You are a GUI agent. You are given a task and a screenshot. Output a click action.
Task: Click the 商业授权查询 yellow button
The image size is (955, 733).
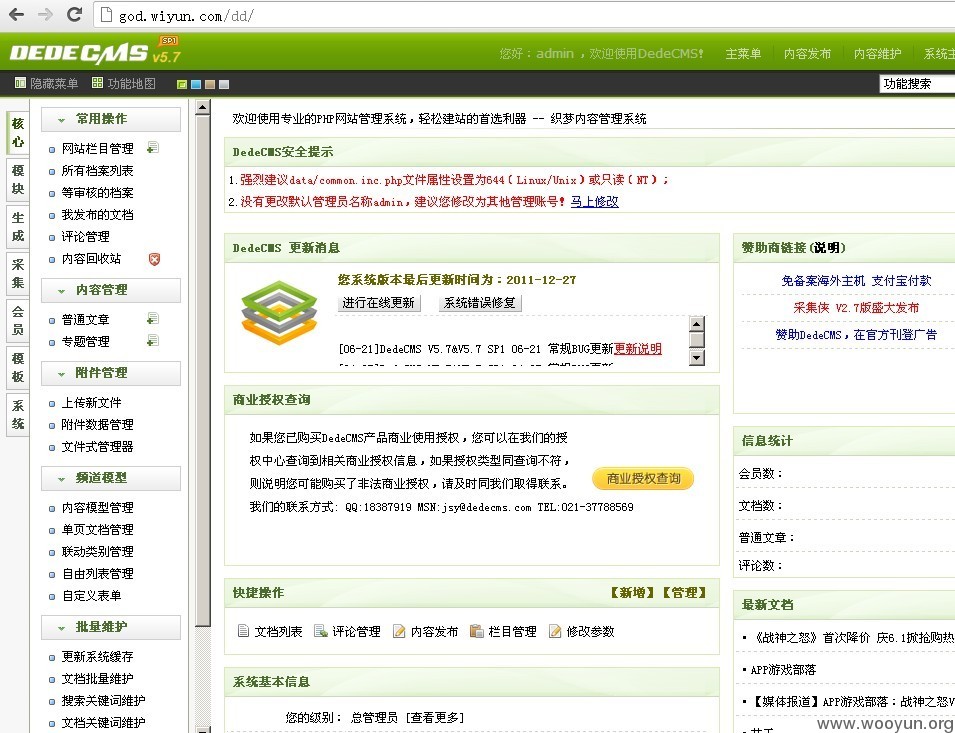[643, 479]
